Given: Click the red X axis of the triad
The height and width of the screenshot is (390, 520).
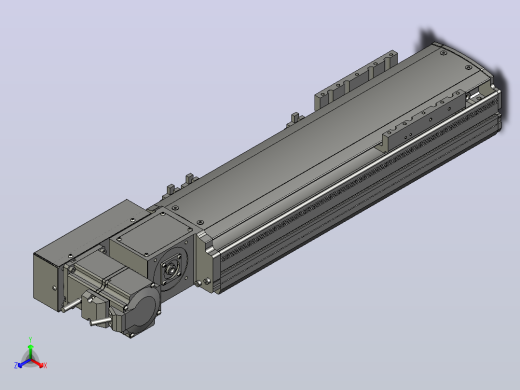Looking at the screenshot, I should (x=37, y=363).
